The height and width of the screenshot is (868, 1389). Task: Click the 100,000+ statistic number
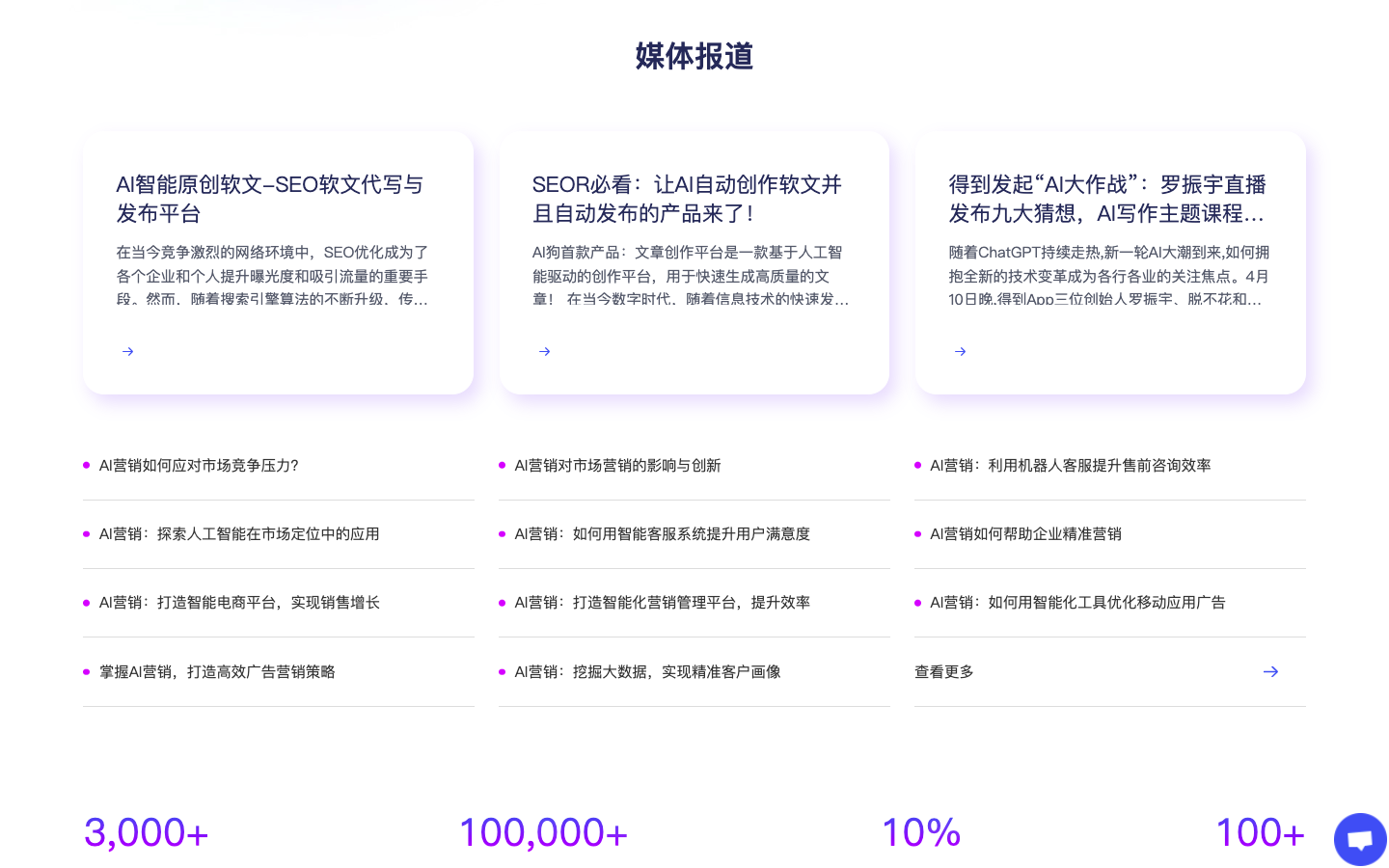(x=542, y=831)
